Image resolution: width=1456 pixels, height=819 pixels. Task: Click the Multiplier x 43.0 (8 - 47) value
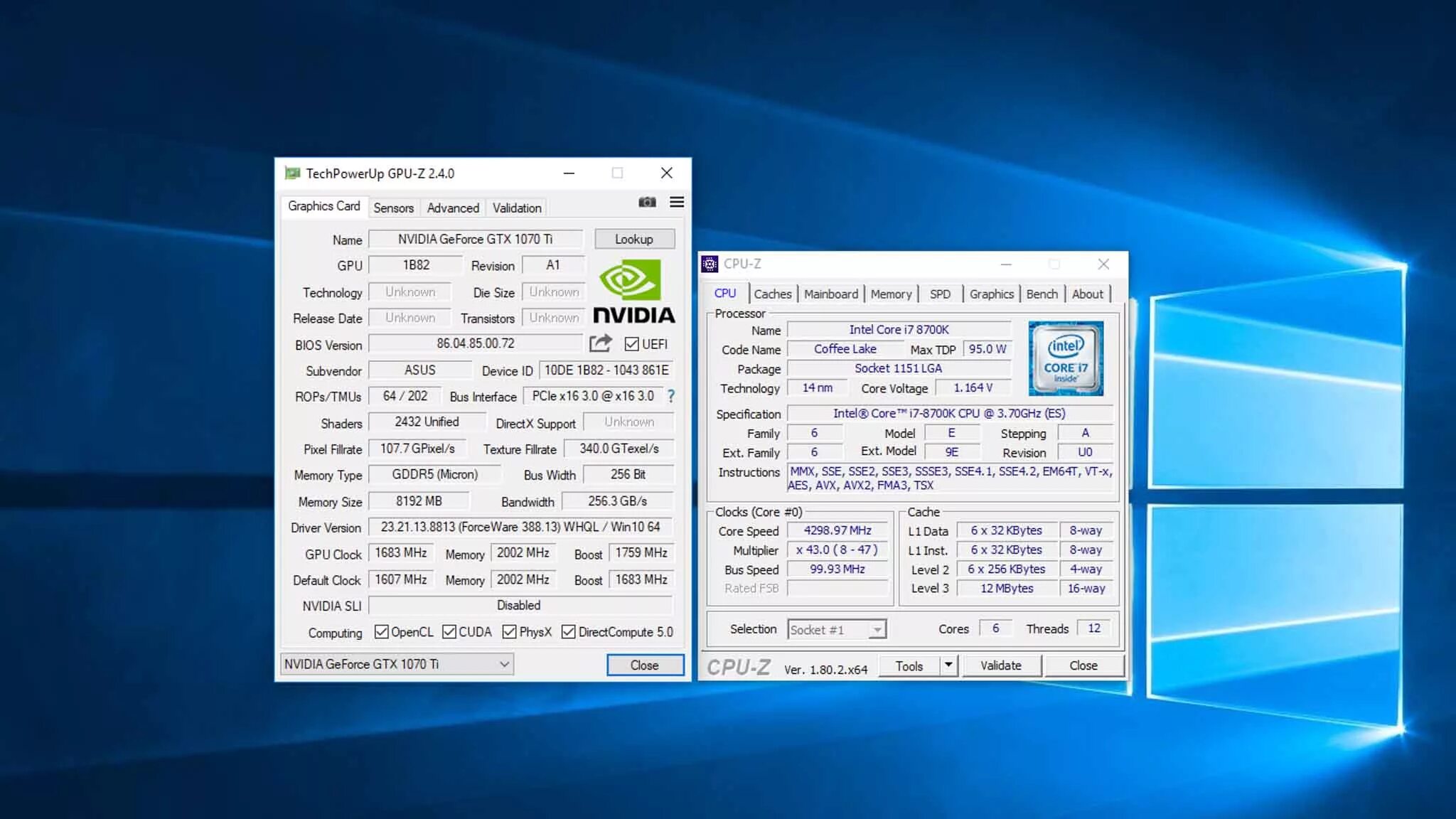(x=837, y=550)
